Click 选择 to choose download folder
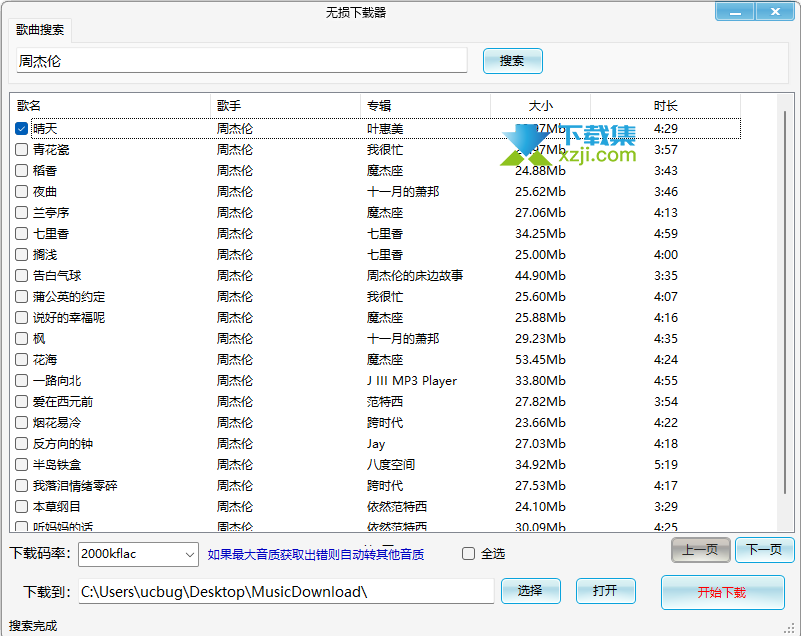 pyautogui.click(x=530, y=591)
